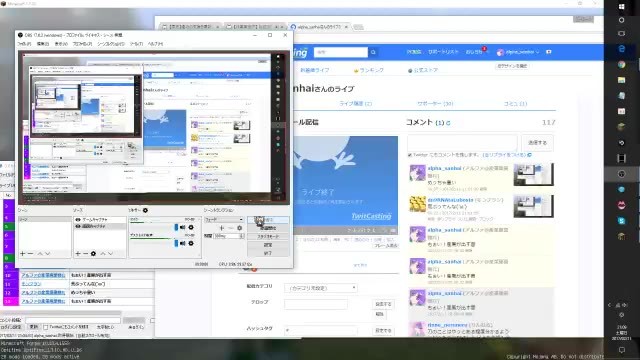Screen dimensions: 640x360
Task: Click サポートリスト link in TwitCasting header
Action: [x=443, y=52]
